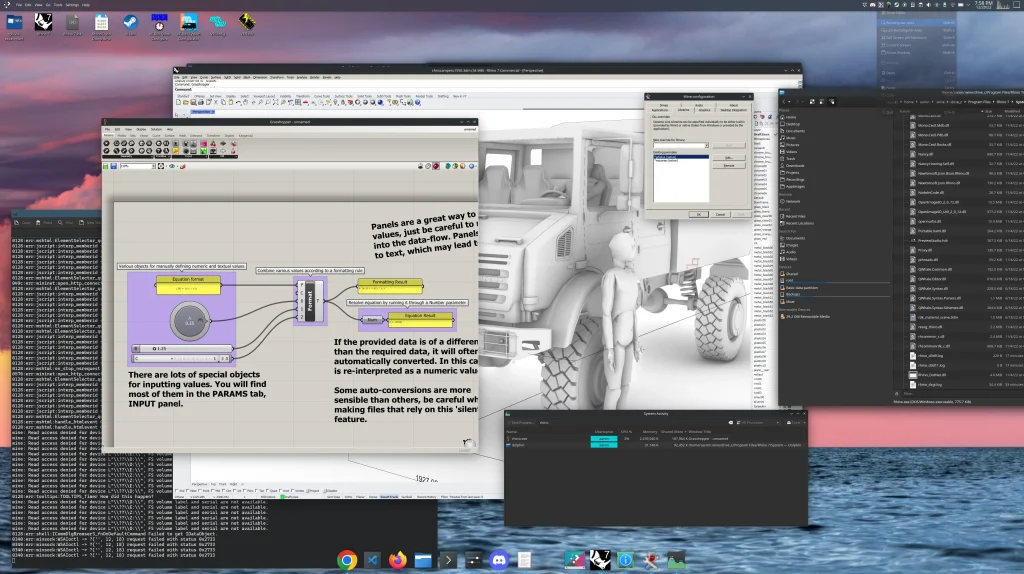Viewport: 1024px width, 574px height.
Task: Click the yellow Equation format panel
Action: tap(188, 285)
